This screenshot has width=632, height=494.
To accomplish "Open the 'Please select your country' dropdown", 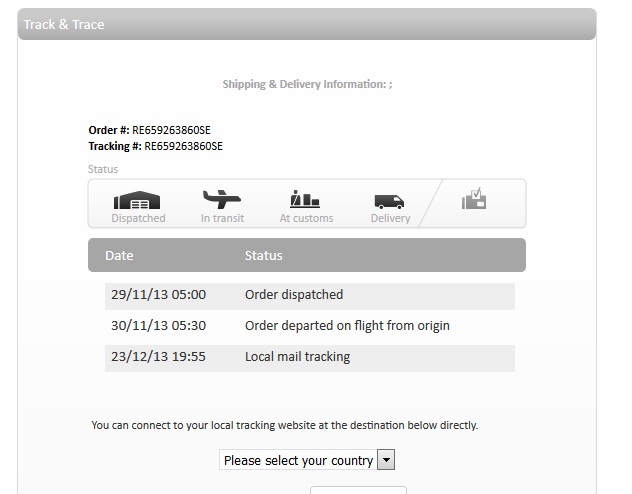I will pos(298,460).
